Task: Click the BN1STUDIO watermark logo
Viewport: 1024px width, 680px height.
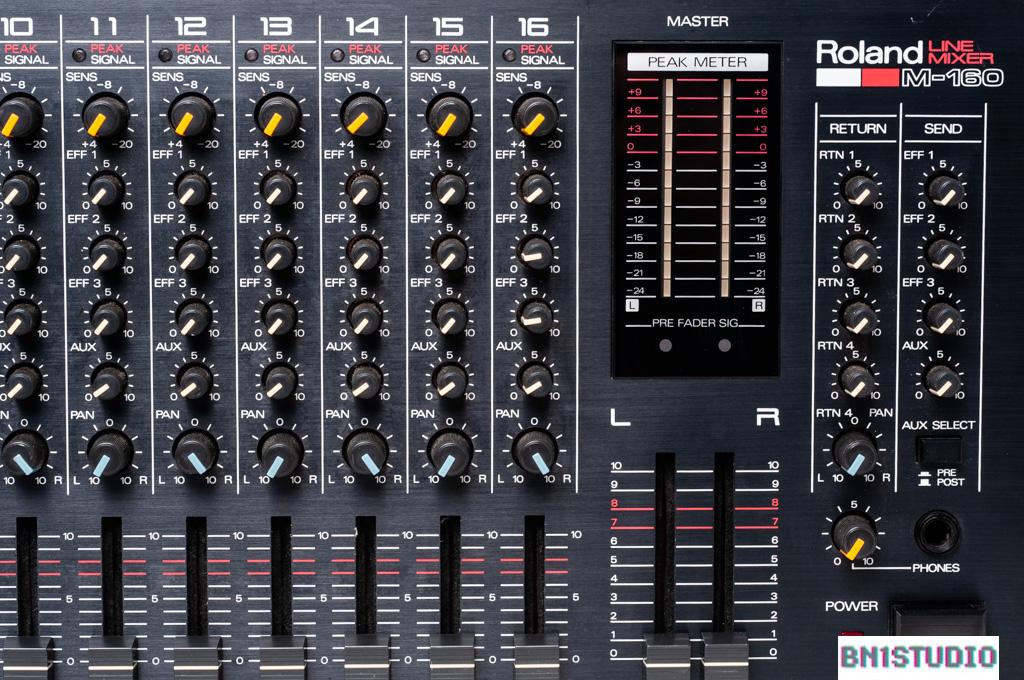Action: tap(918, 657)
